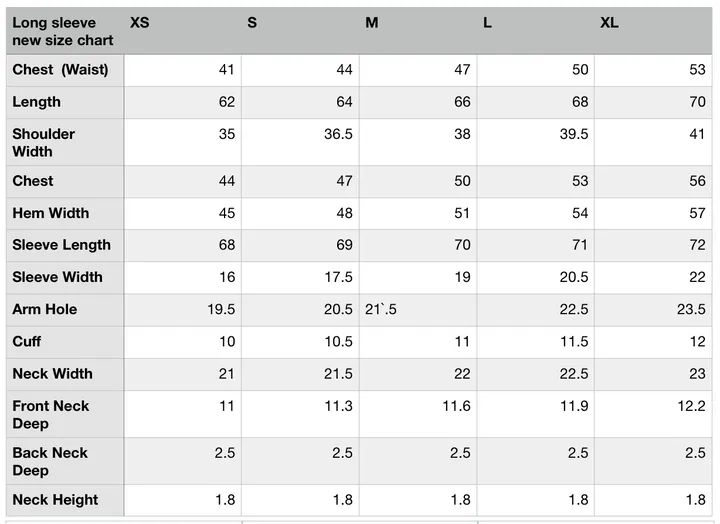Click the Cuff row label
720x524 pixels.
click(x=27, y=342)
